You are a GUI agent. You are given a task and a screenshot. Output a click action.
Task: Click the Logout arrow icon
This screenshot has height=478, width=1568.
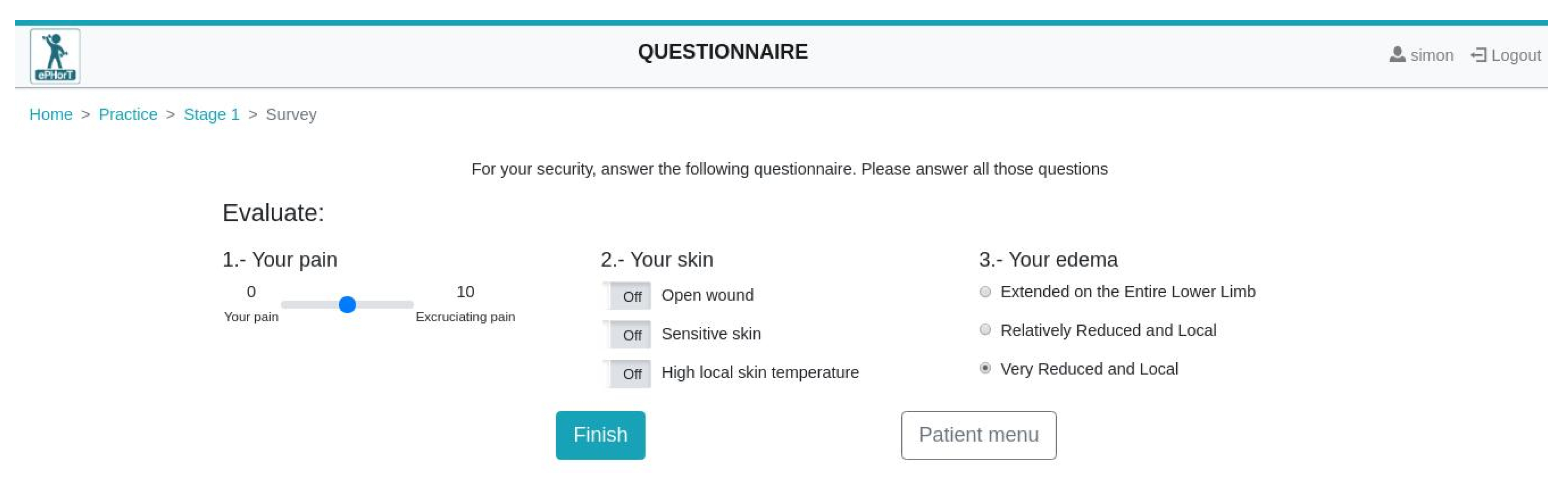(x=1478, y=55)
